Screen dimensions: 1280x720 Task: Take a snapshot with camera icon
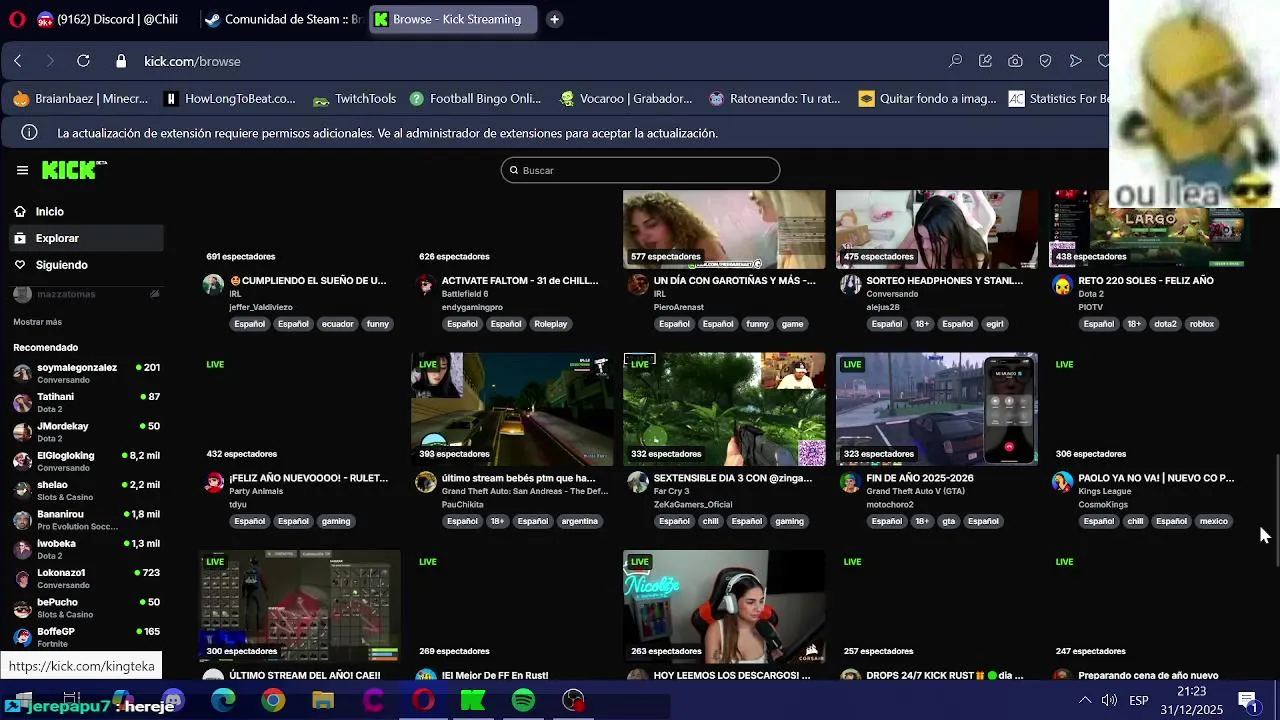coord(1015,61)
